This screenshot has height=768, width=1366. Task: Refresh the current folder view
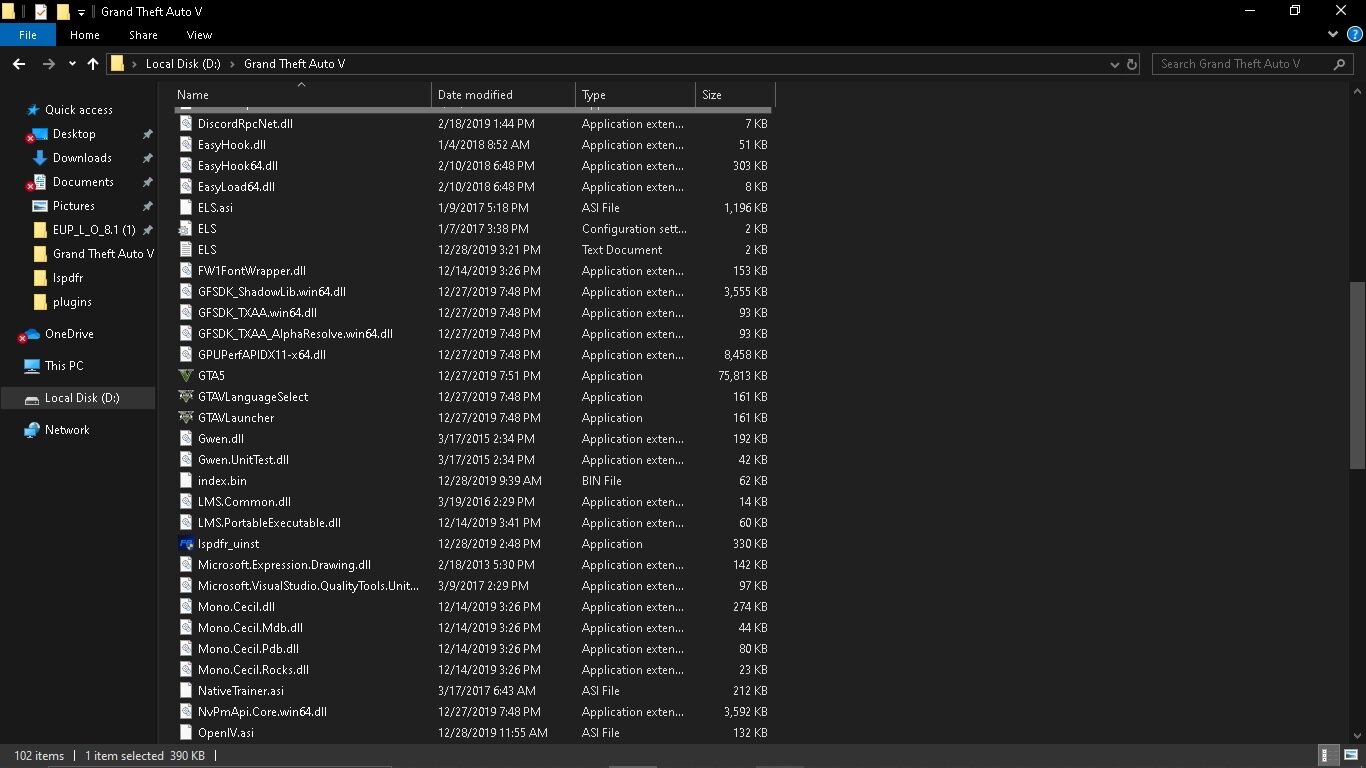(x=1132, y=64)
